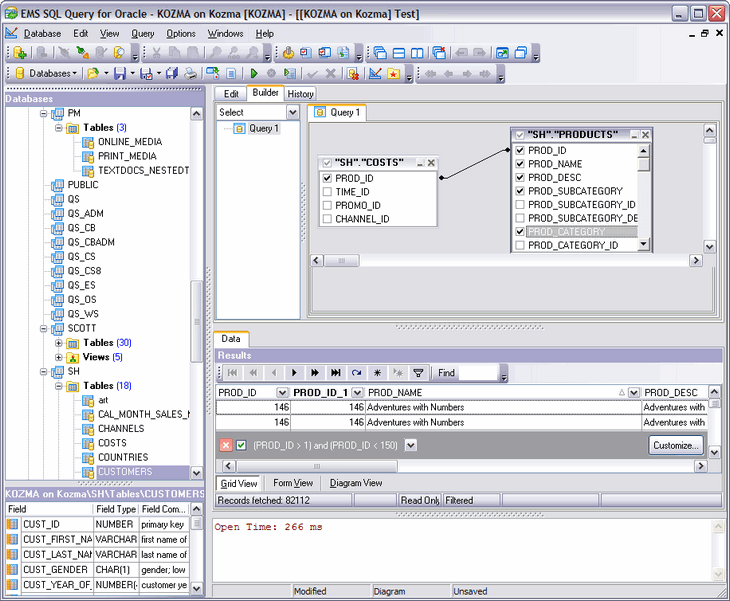Click the next page double-arrow button
730x601 pixels.
[x=315, y=372]
